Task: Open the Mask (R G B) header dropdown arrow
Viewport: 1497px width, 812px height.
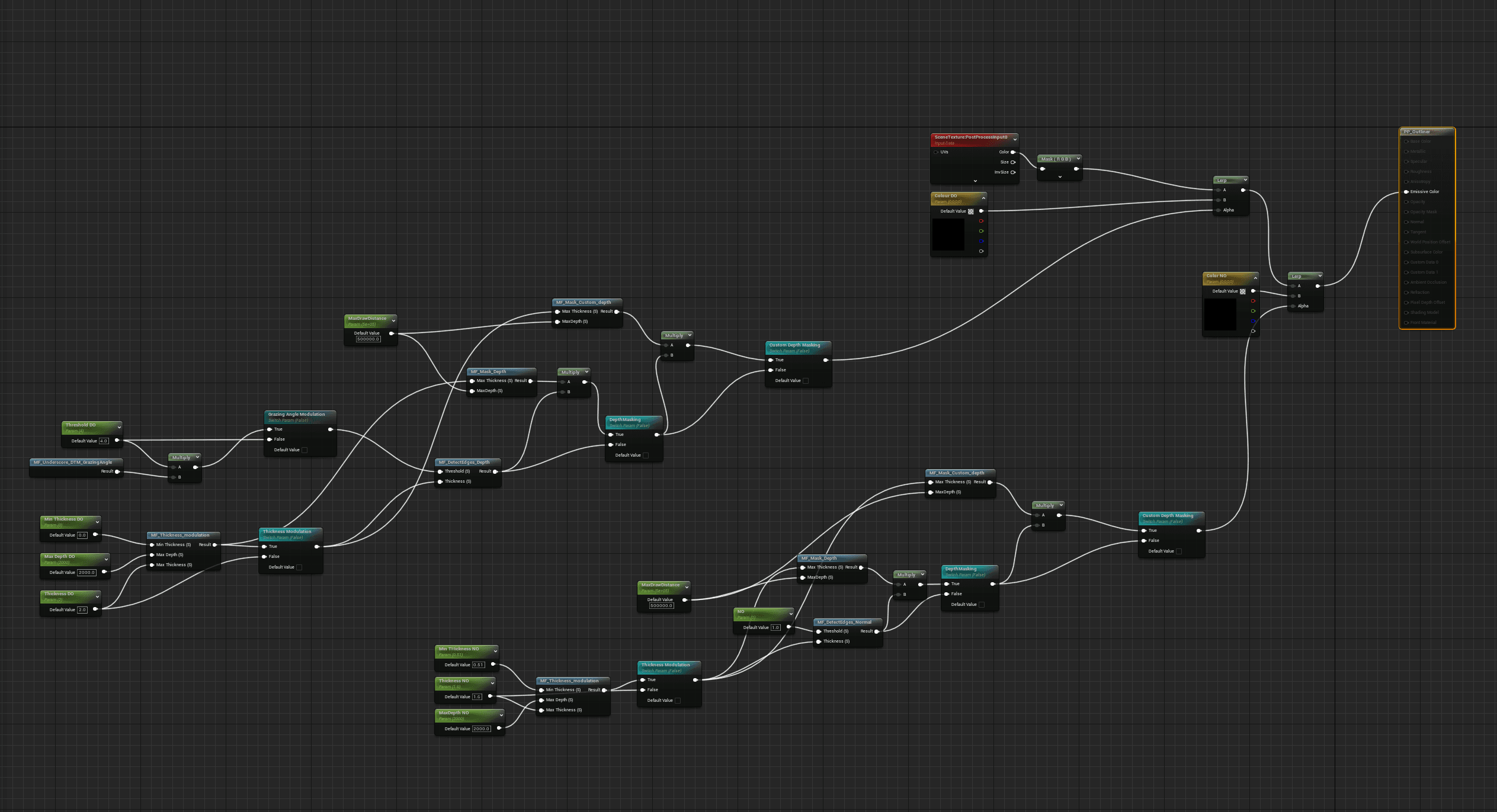Action: coord(1078,159)
